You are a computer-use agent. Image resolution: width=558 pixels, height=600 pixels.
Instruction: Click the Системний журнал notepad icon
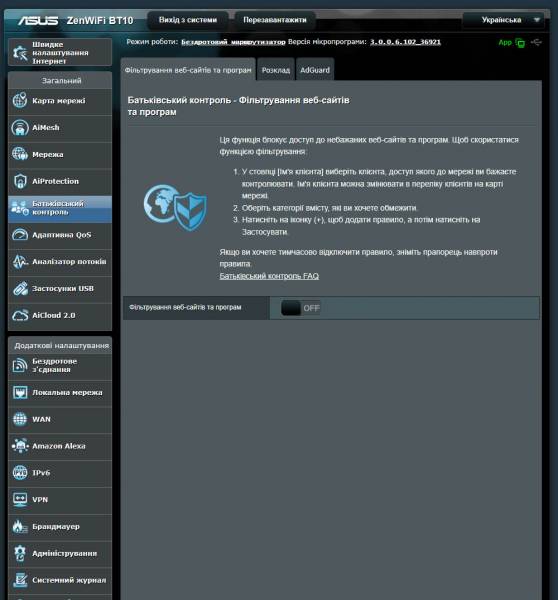click(x=20, y=580)
